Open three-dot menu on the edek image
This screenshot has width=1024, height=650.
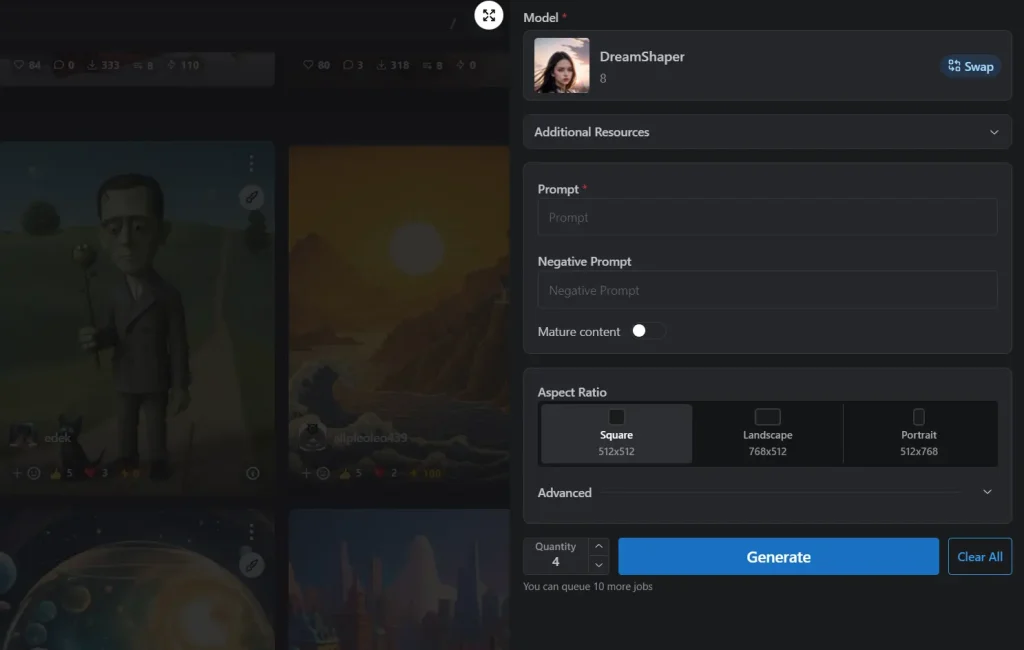[x=252, y=163]
